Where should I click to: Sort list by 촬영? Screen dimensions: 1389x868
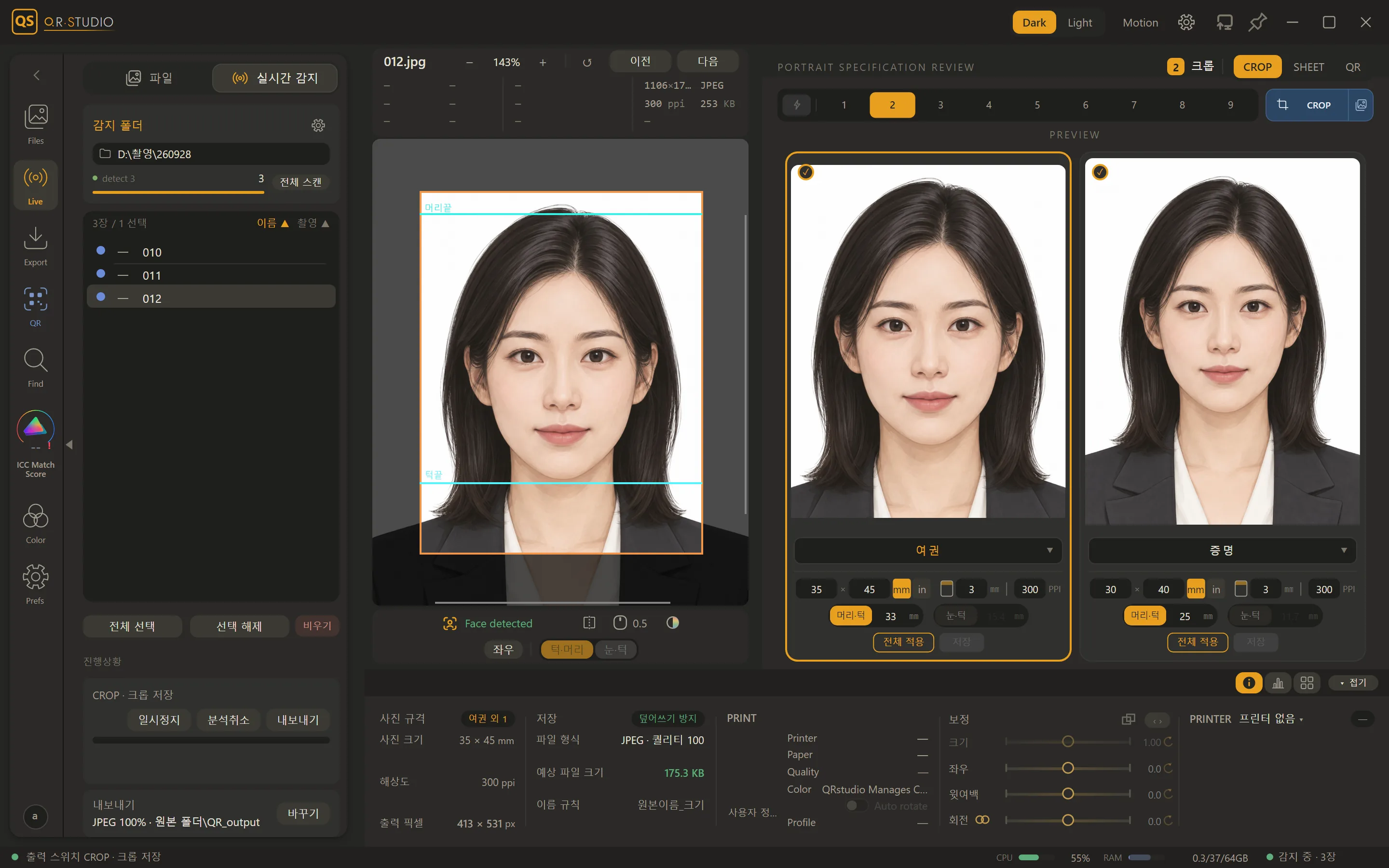click(313, 223)
